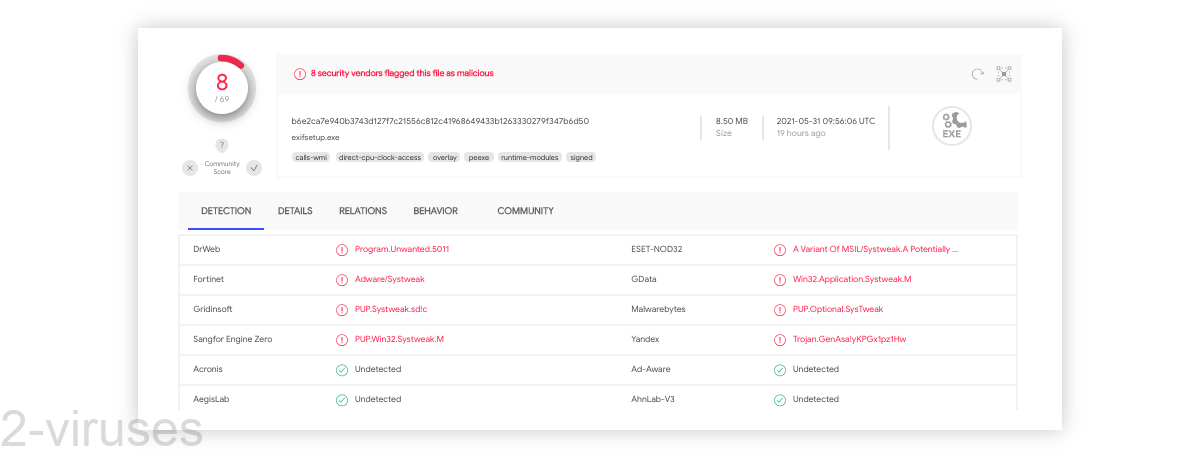Viewport: 1200px width, 457px height.
Task: Click the community score question mark icon
Action: tap(222, 145)
